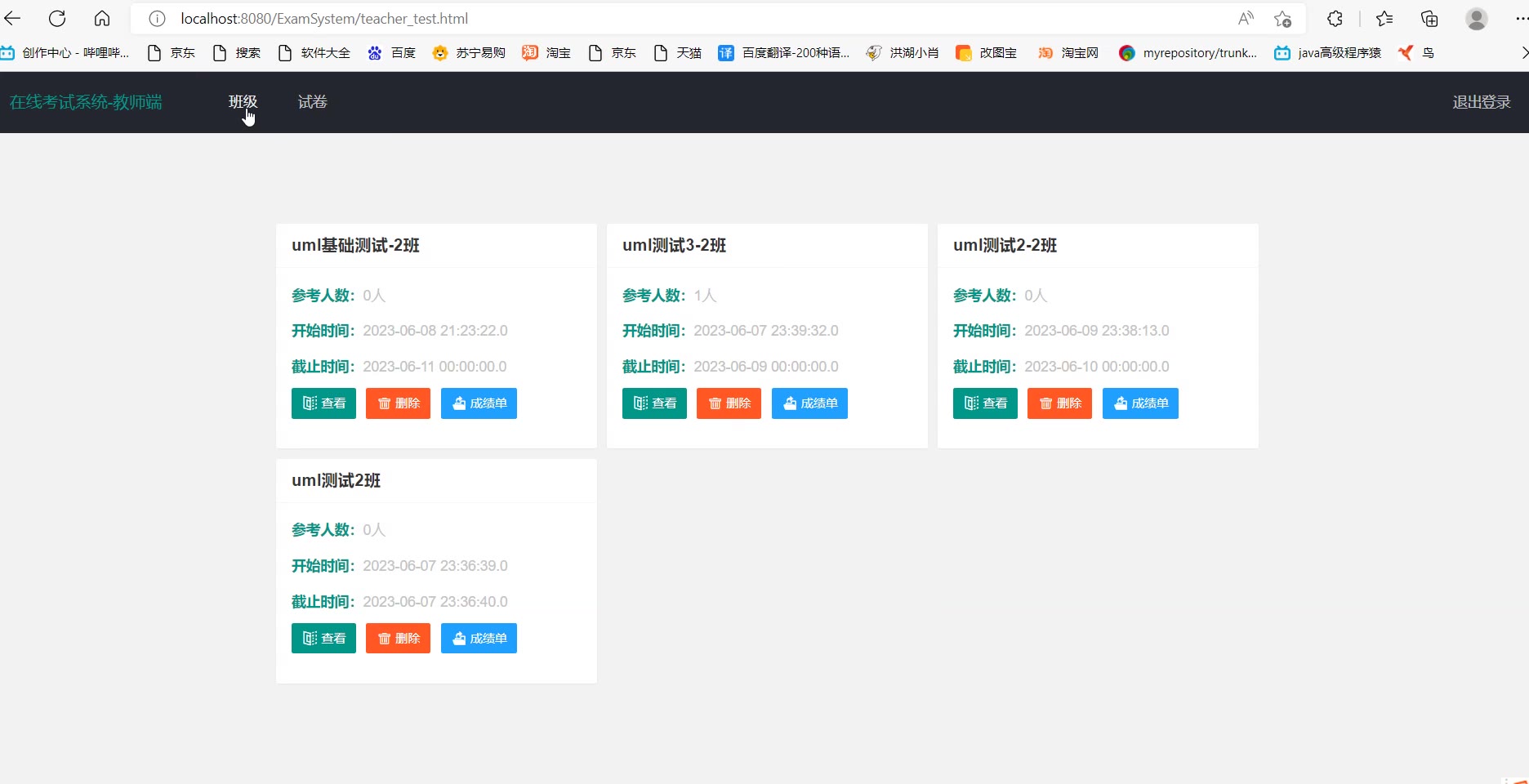Screen dimensions: 1529x784
Task: Open the browser collections icon
Action: pyautogui.click(x=1429, y=19)
